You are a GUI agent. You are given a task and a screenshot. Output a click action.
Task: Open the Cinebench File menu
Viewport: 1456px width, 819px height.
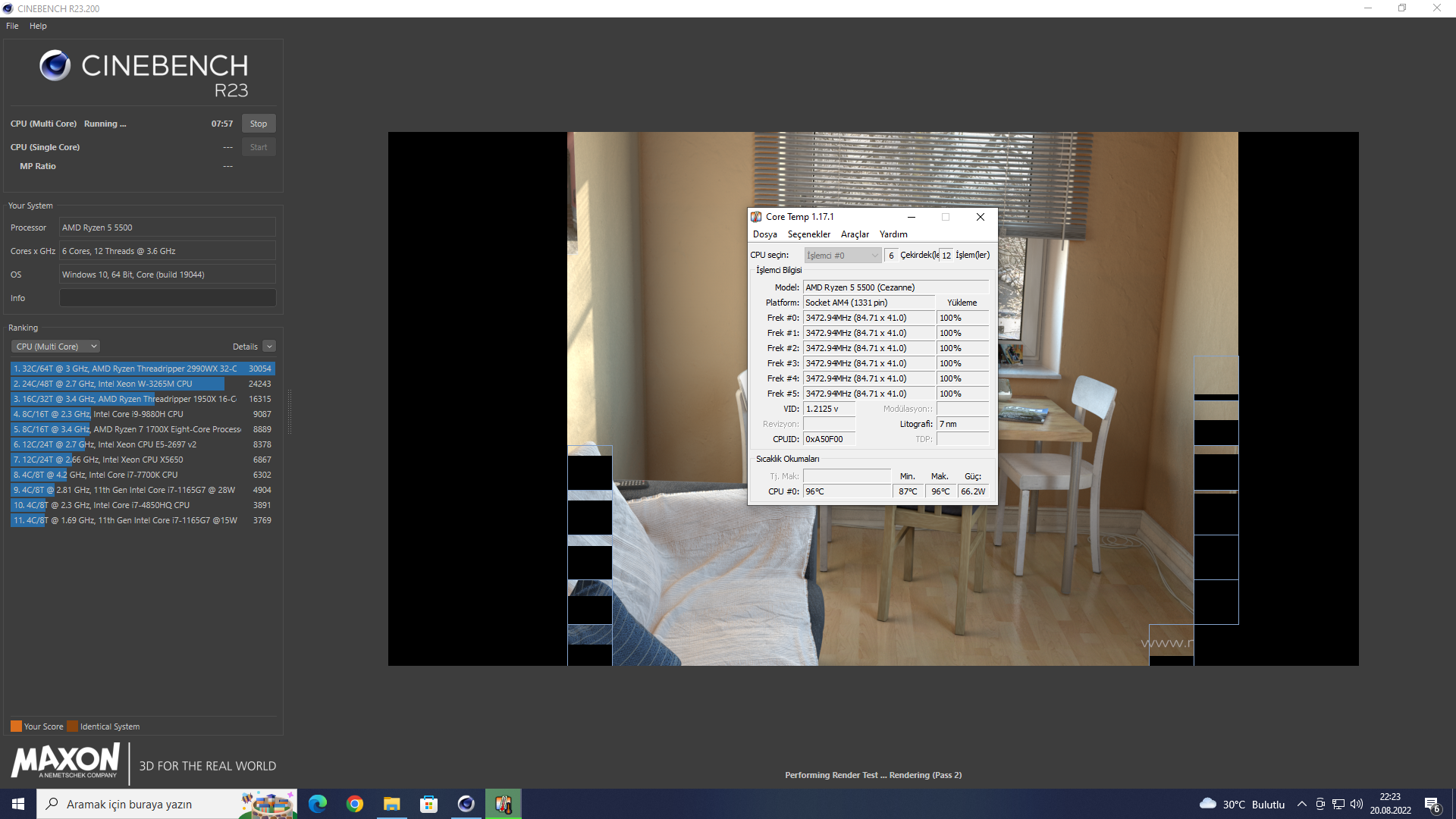coord(12,26)
